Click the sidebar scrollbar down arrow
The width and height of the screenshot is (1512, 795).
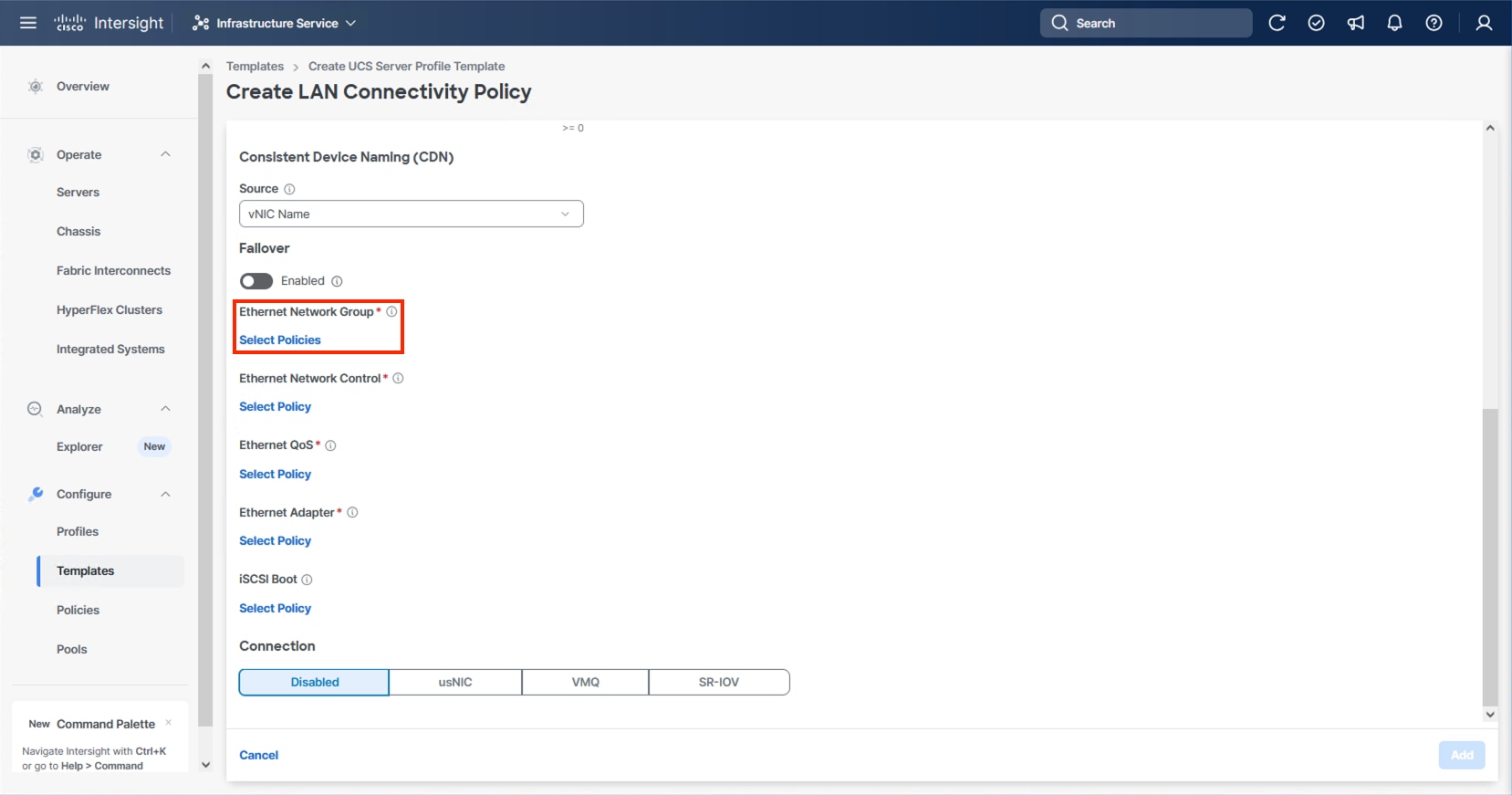click(205, 765)
